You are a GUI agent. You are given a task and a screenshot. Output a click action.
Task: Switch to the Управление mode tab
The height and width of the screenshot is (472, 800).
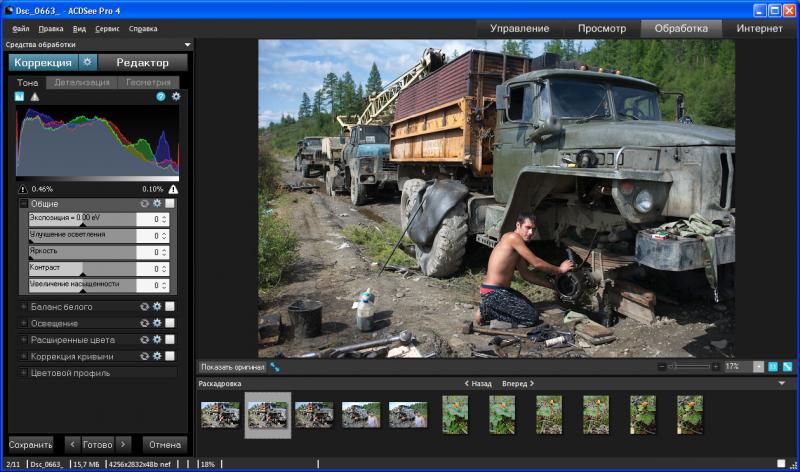(519, 29)
